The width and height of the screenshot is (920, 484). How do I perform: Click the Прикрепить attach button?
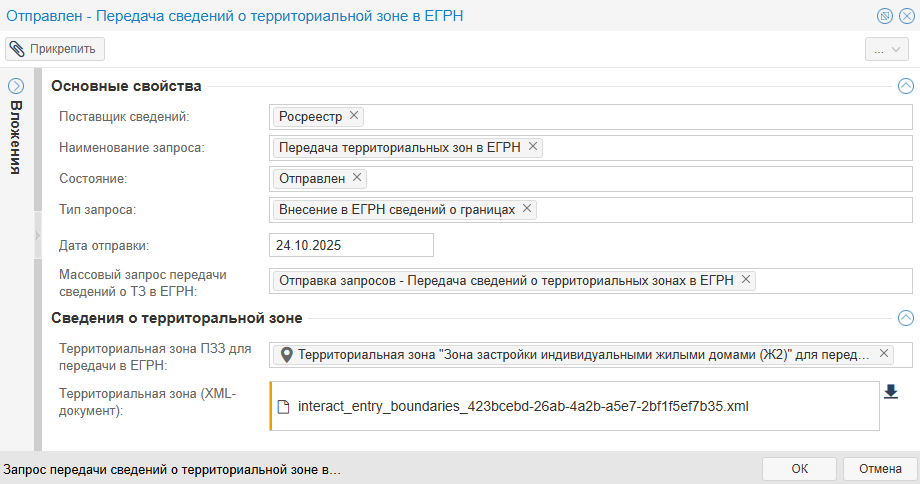pos(55,49)
